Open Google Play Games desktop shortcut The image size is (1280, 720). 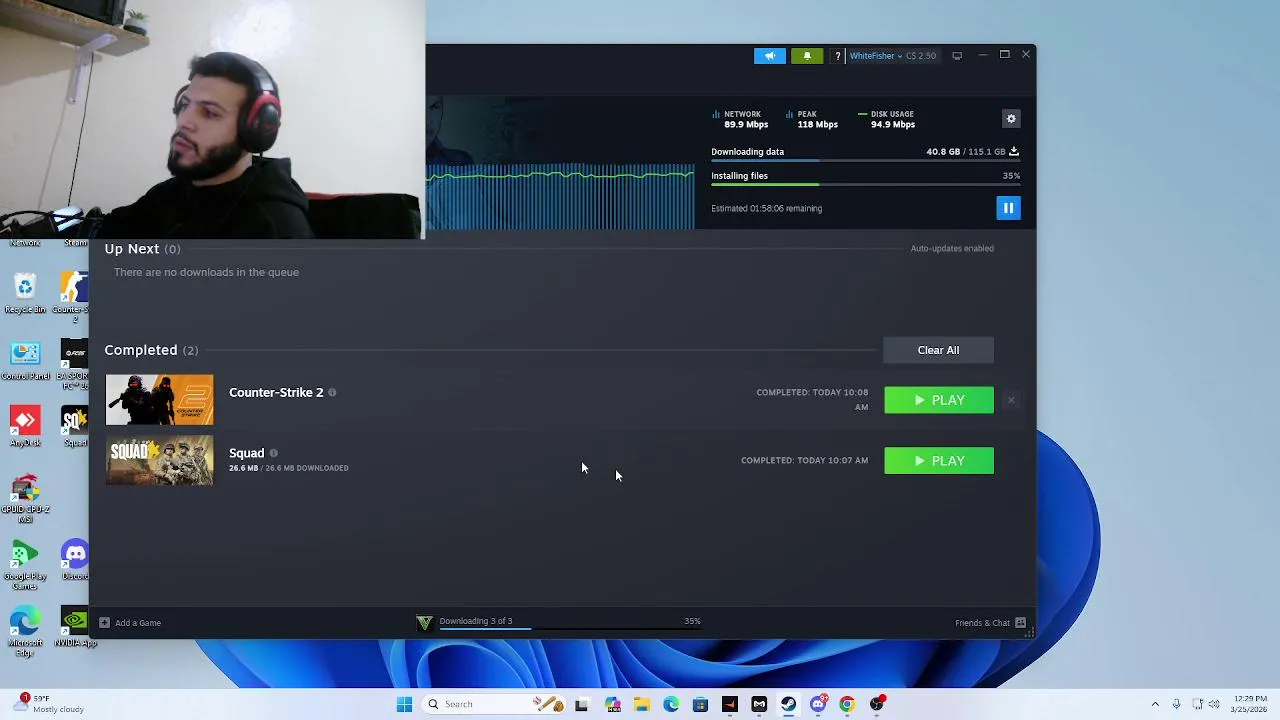[25, 566]
